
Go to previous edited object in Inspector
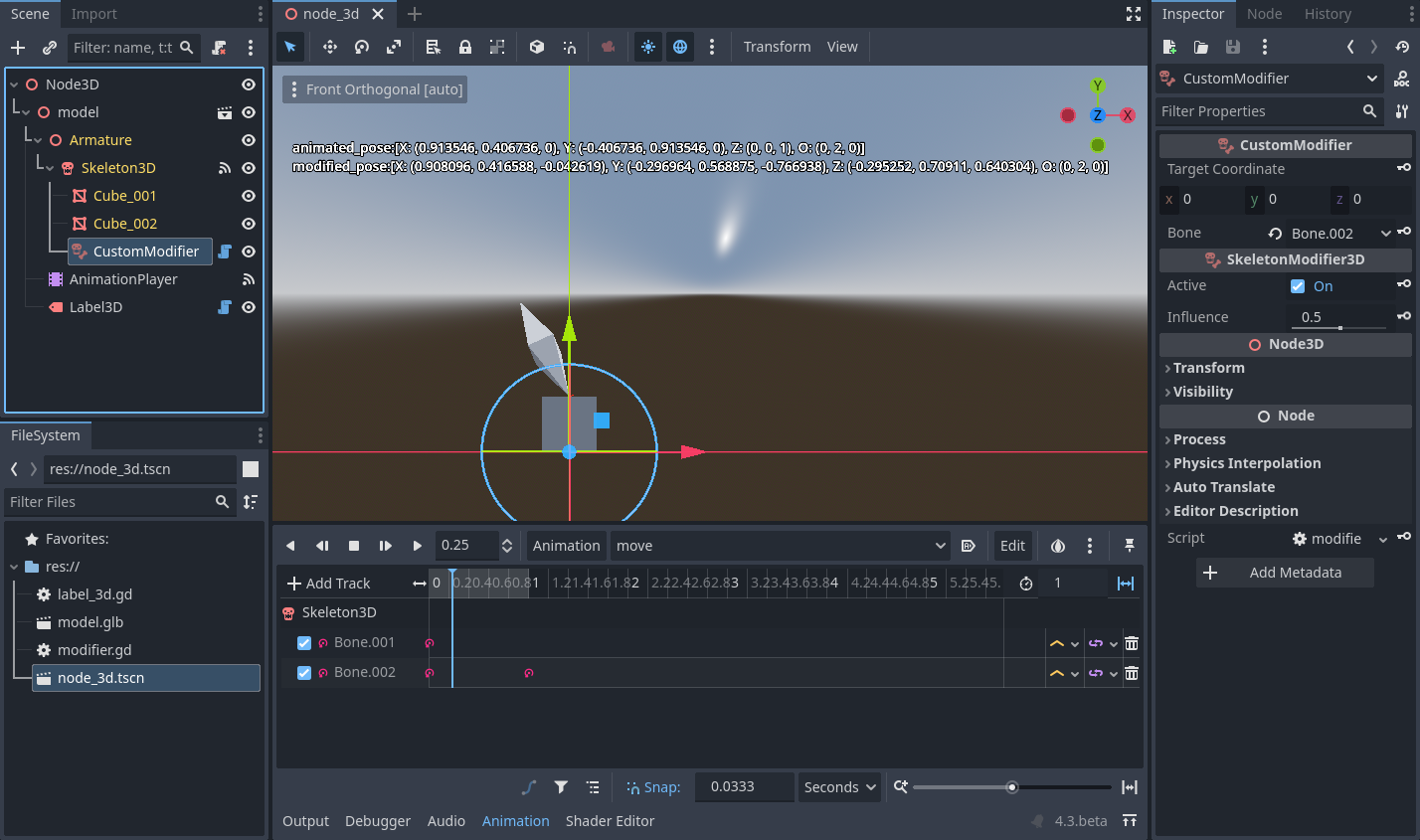1350,47
